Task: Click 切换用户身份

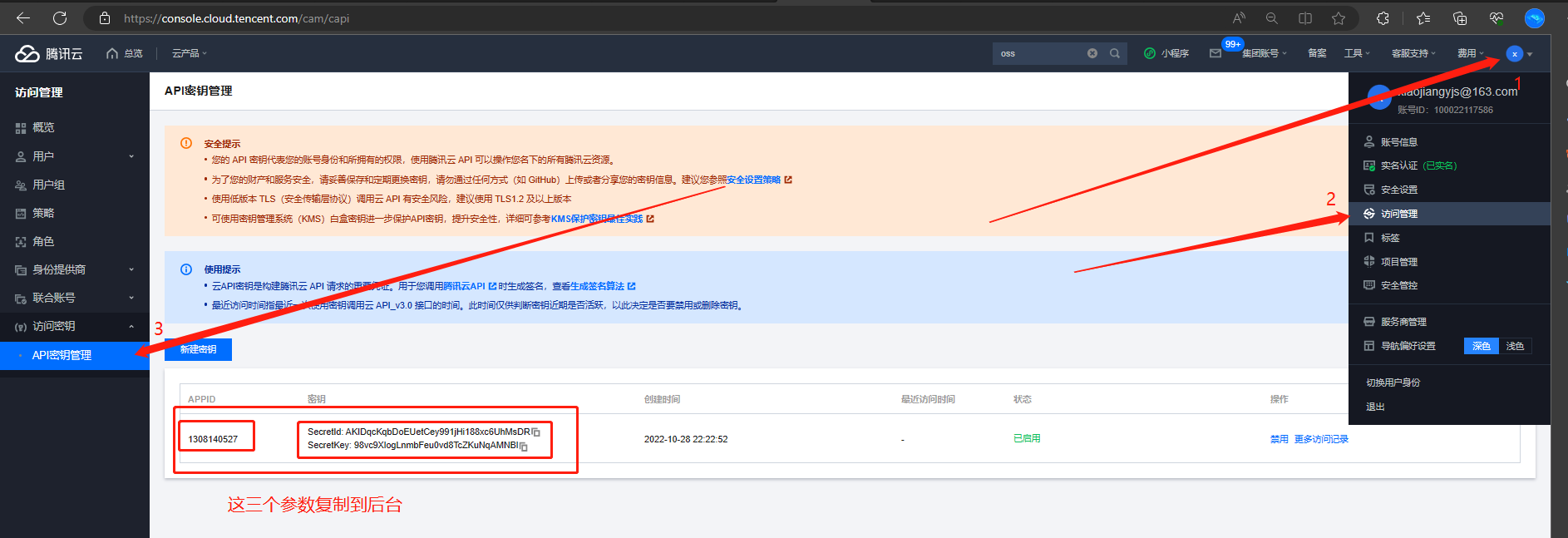Action: point(1393,383)
